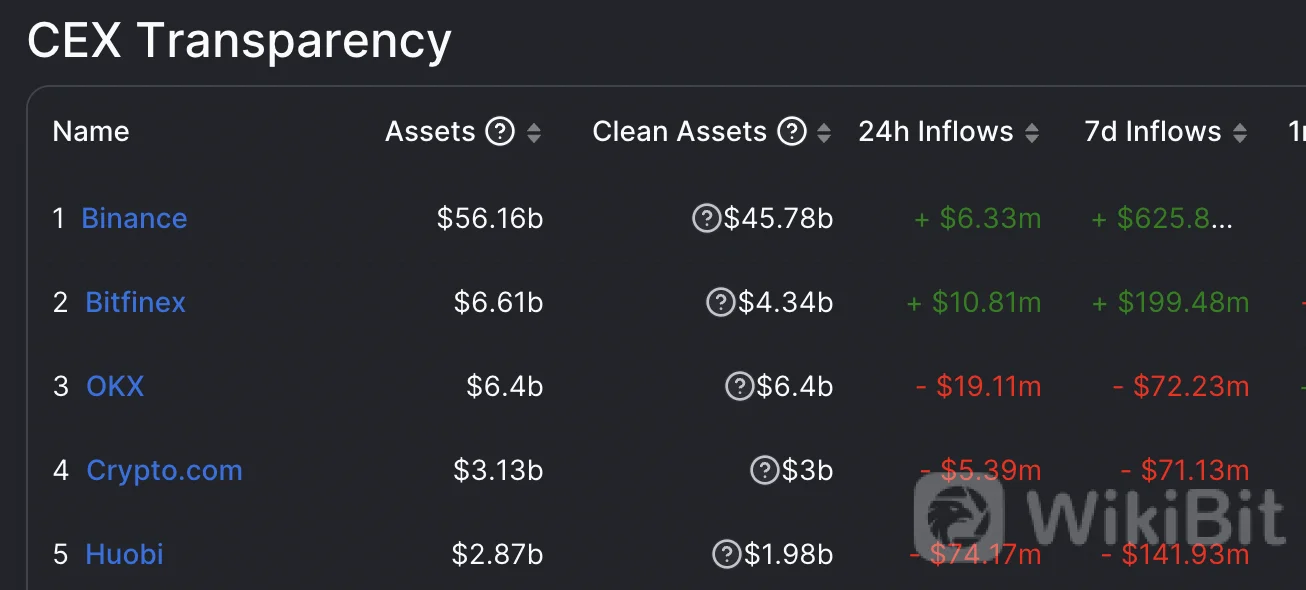
Task: Click the Clean Assets header label
Action: click(x=679, y=132)
